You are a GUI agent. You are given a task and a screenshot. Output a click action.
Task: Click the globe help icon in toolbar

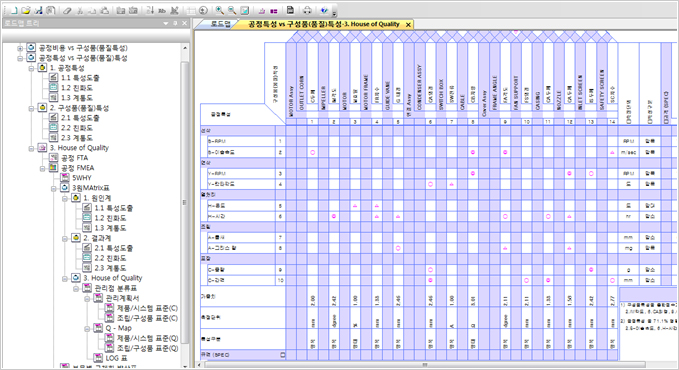[324, 10]
